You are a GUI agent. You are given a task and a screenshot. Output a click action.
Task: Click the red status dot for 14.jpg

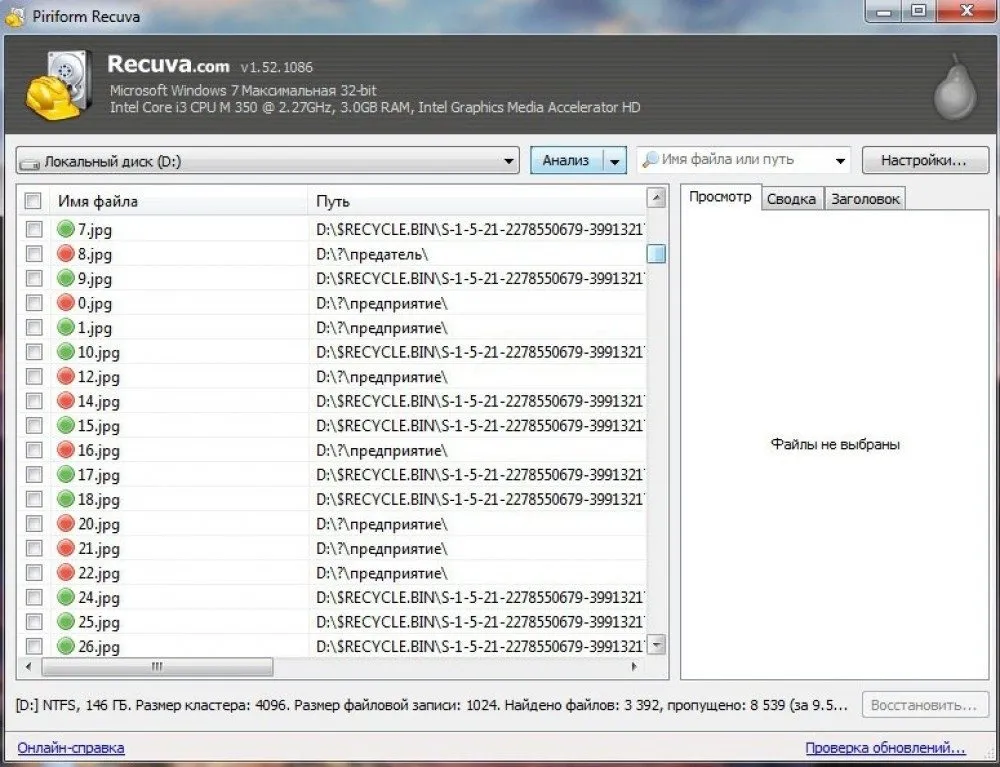66,400
